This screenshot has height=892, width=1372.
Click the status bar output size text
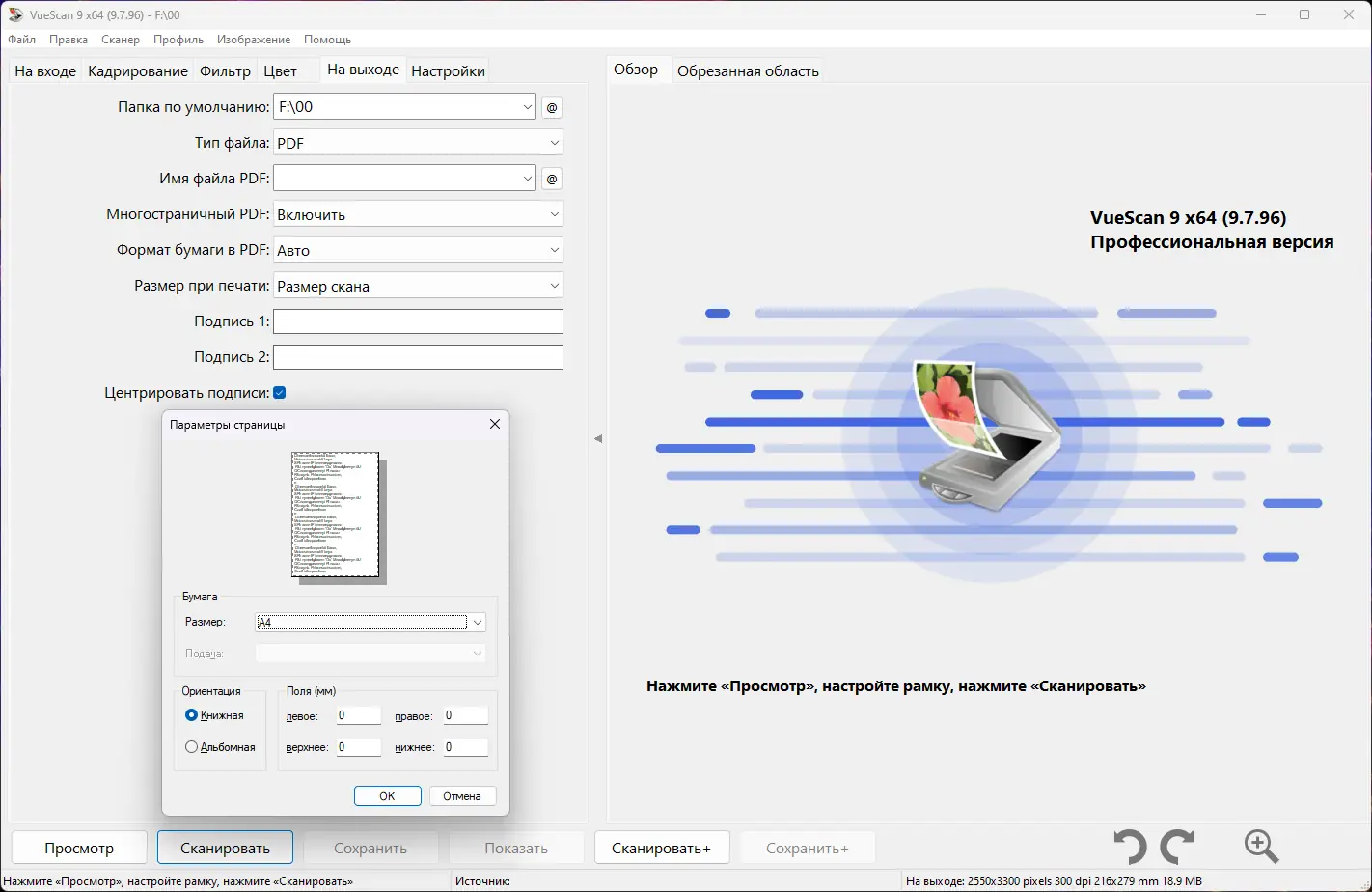[x=1054, y=881]
